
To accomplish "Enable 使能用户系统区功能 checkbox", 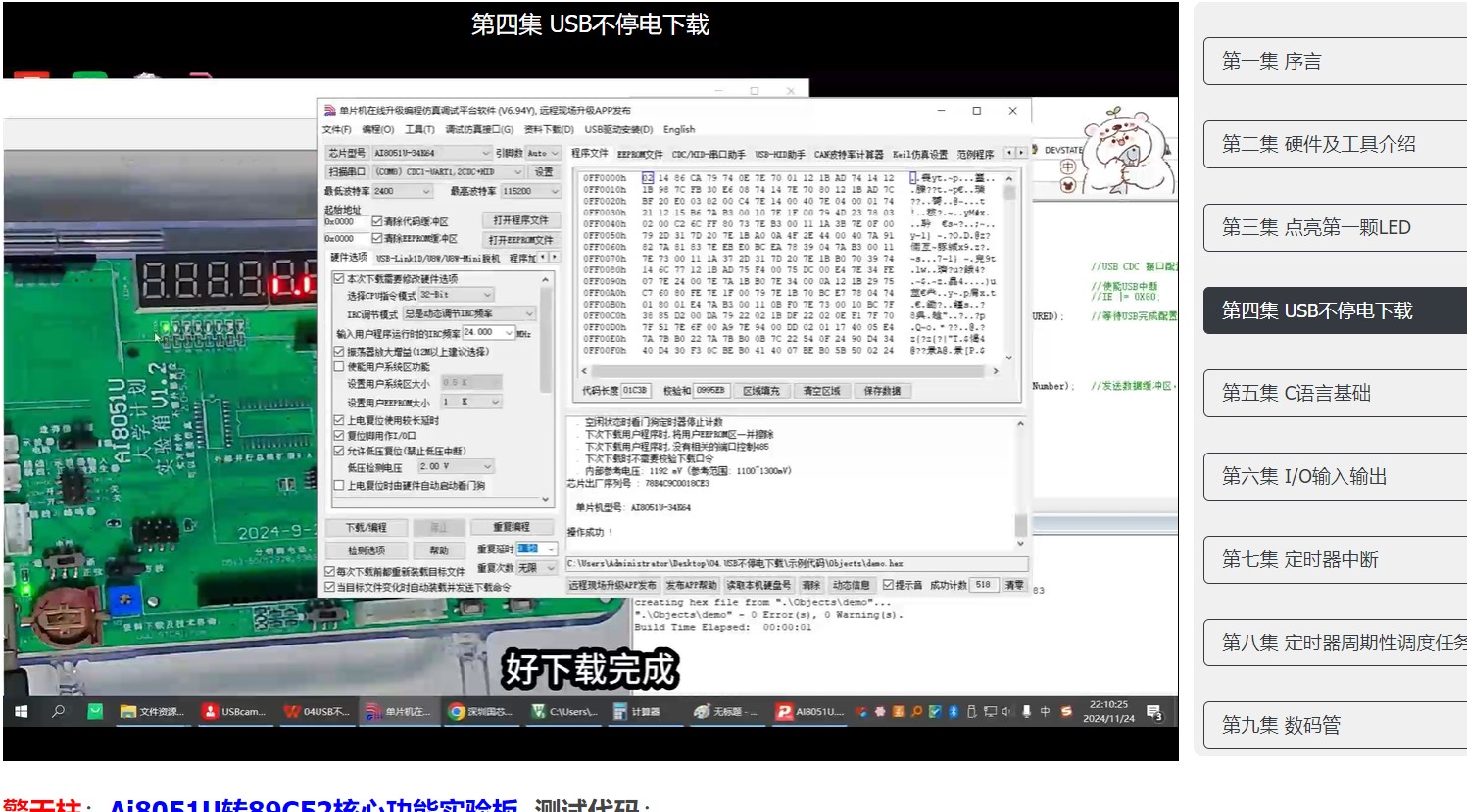I will coord(339,367).
